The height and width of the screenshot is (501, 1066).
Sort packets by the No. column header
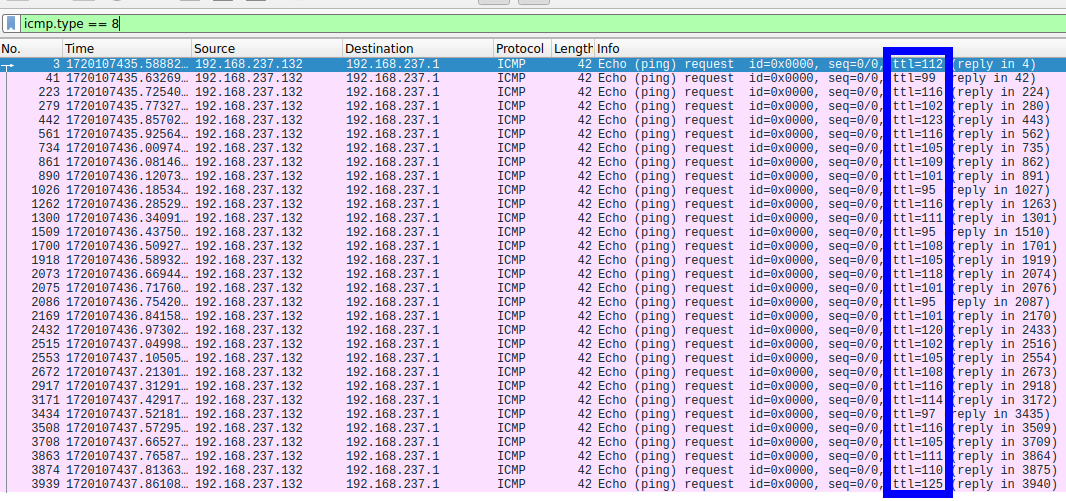click(31, 49)
